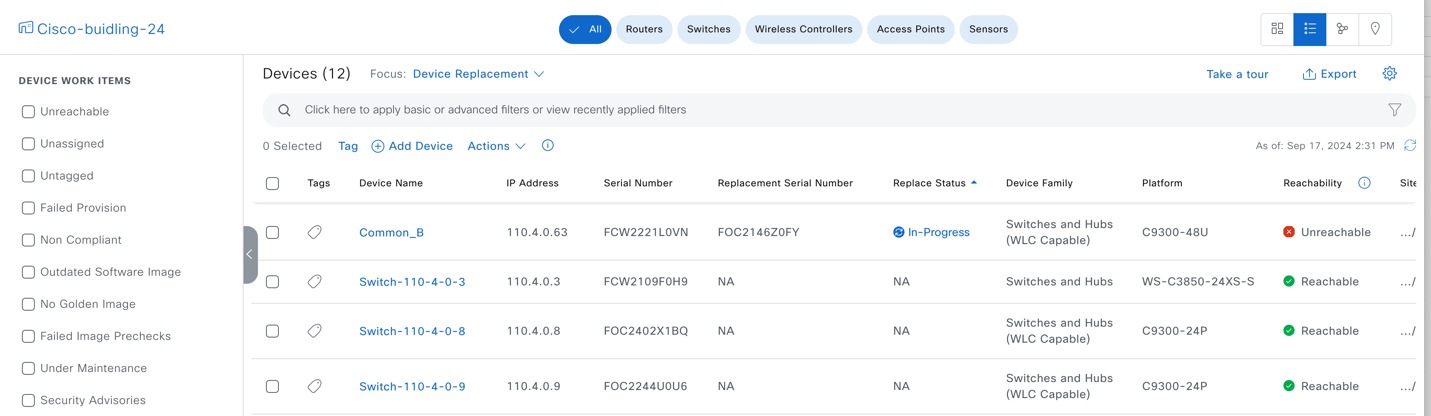The image size is (1431, 416).
Task: Check the Outdated Software Image filter
Action: (x=29, y=272)
